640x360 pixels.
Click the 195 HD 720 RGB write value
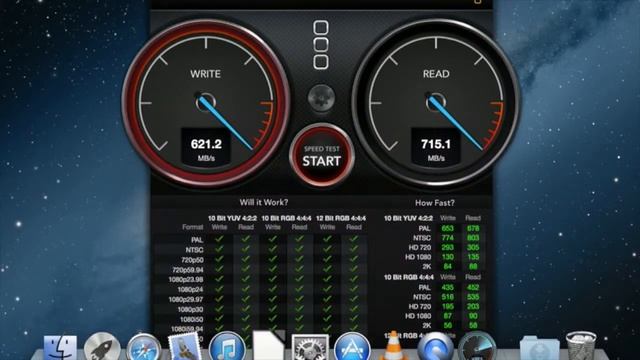pos(447,307)
